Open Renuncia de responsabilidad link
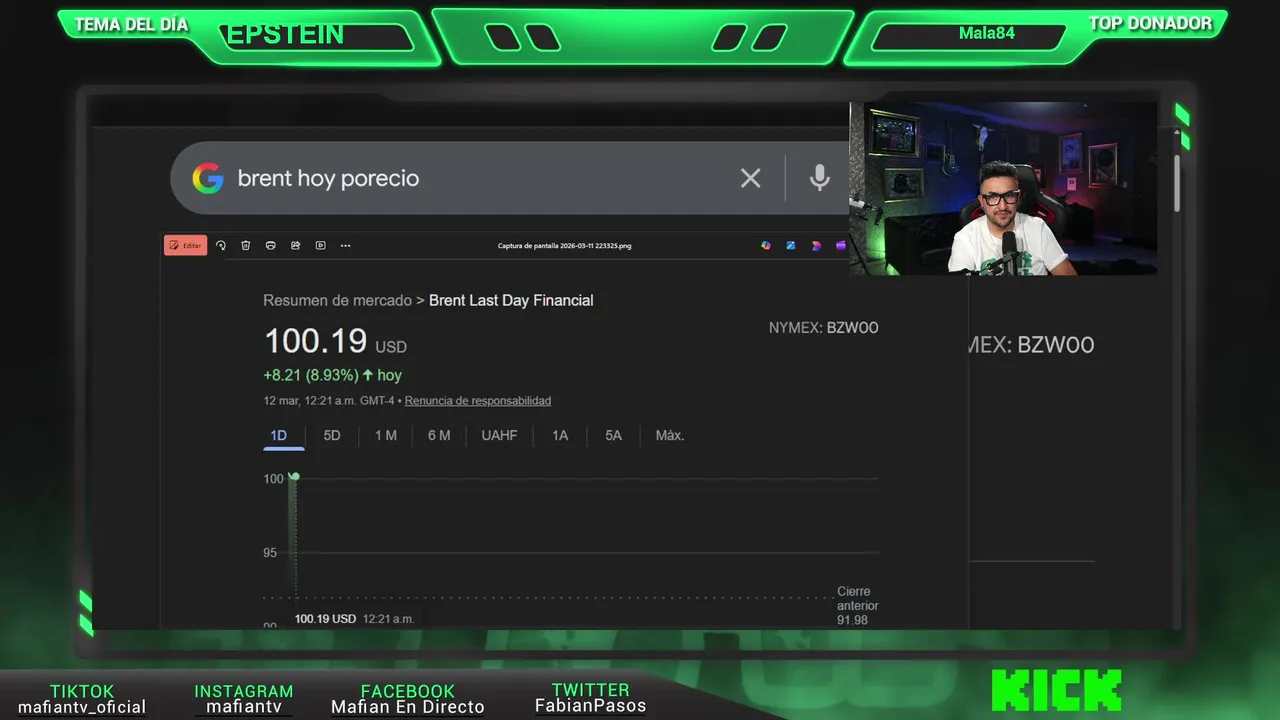The image size is (1280, 720). pos(478,401)
